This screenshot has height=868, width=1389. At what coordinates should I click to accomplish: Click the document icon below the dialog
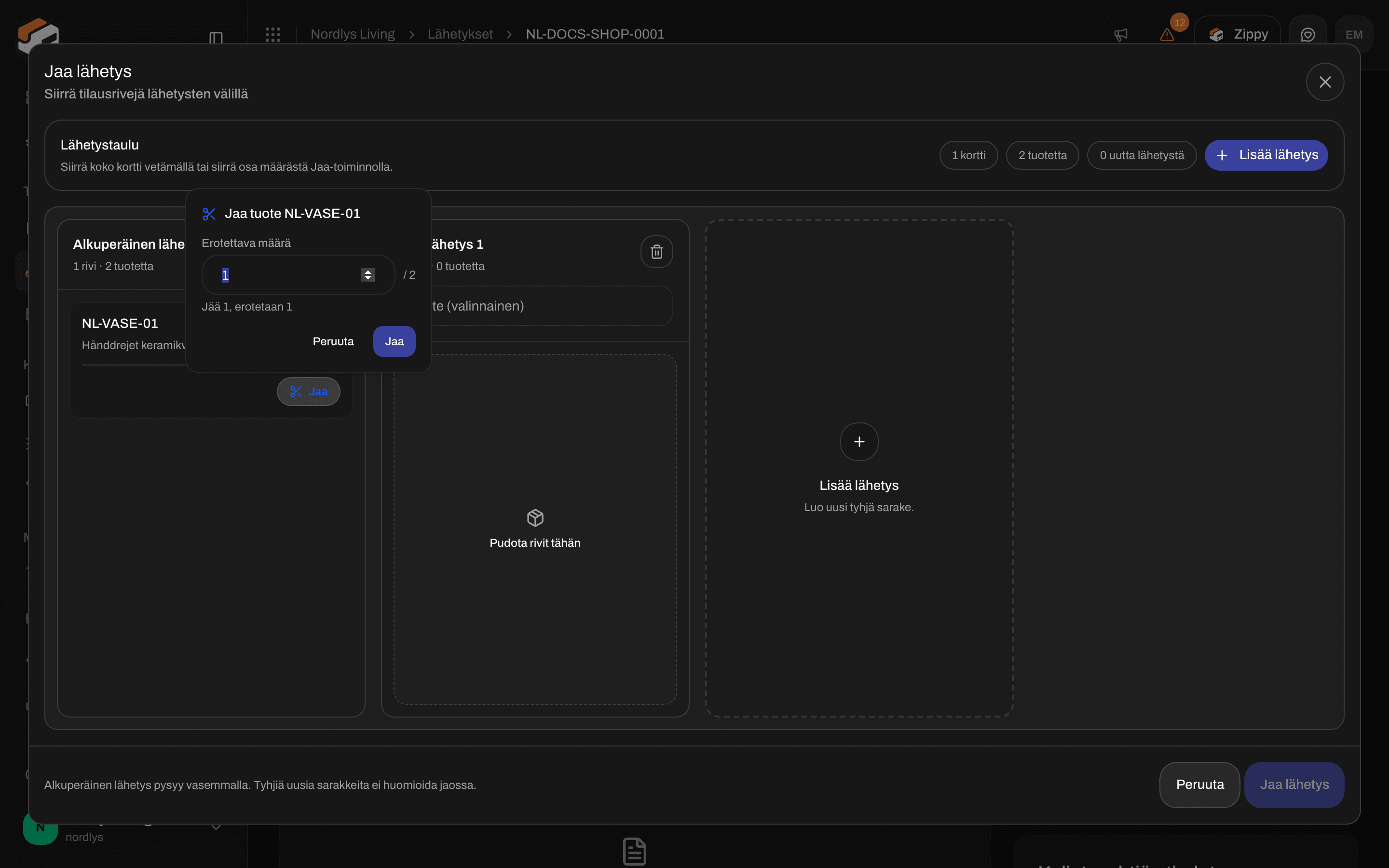[634, 851]
